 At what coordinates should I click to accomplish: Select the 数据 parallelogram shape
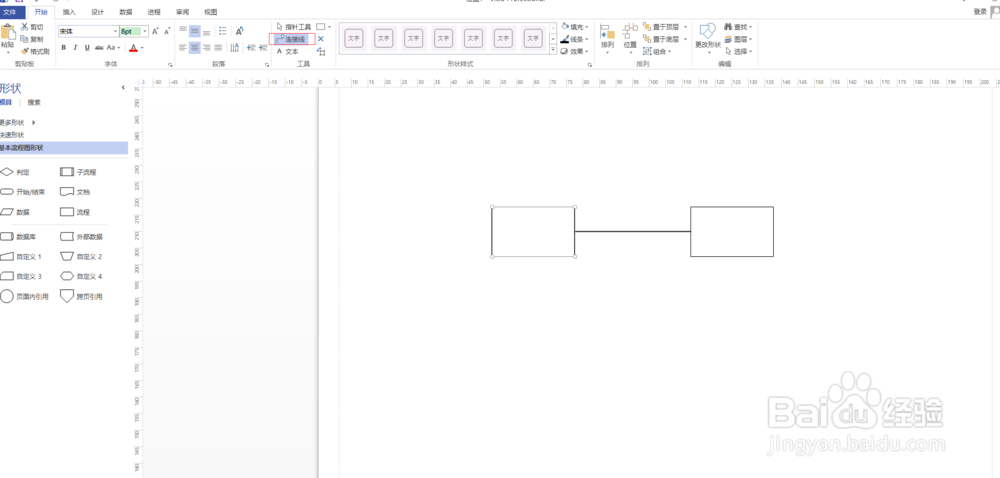[x=15, y=212]
